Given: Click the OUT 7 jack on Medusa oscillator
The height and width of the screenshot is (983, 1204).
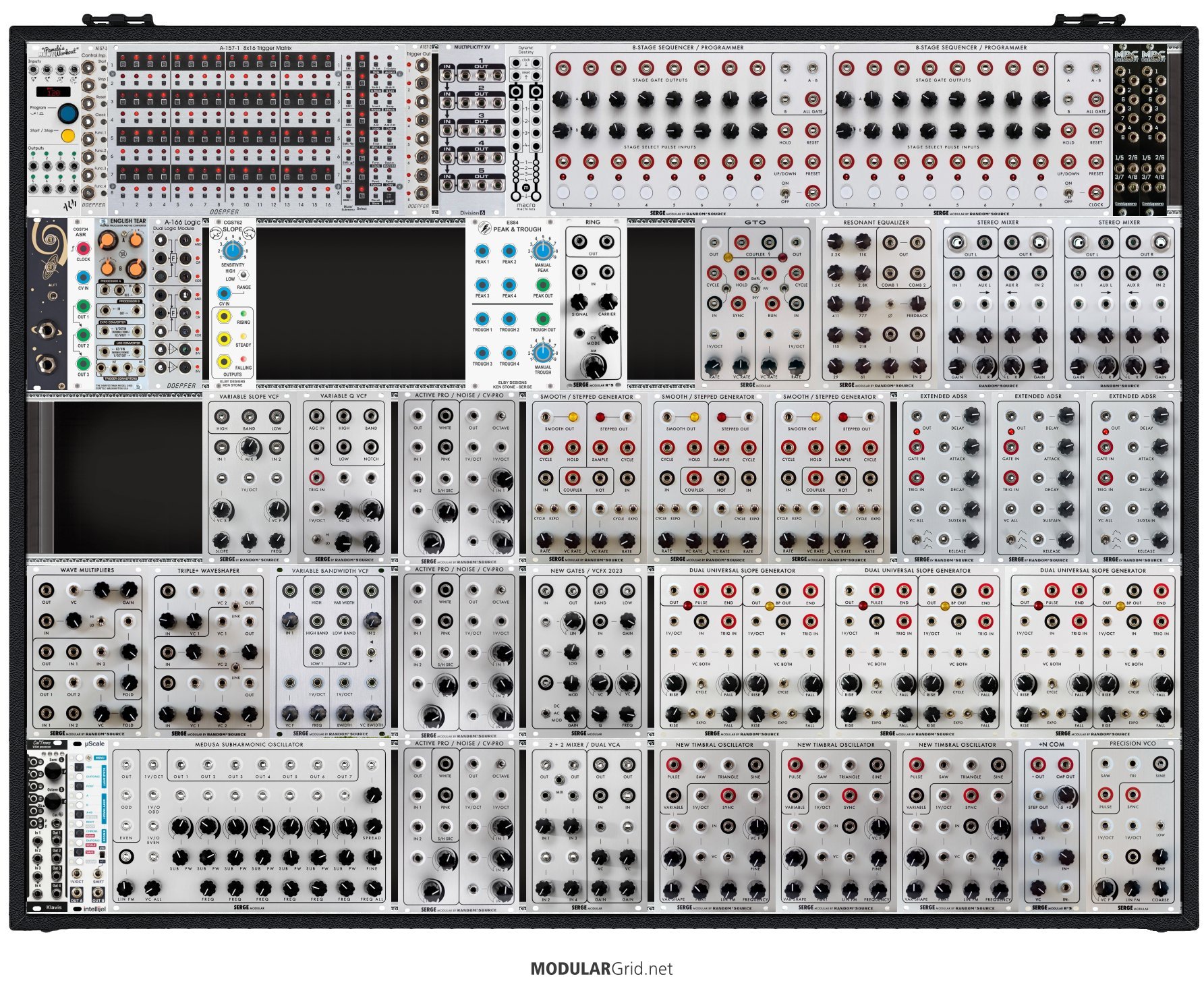Looking at the screenshot, I should (x=345, y=766).
